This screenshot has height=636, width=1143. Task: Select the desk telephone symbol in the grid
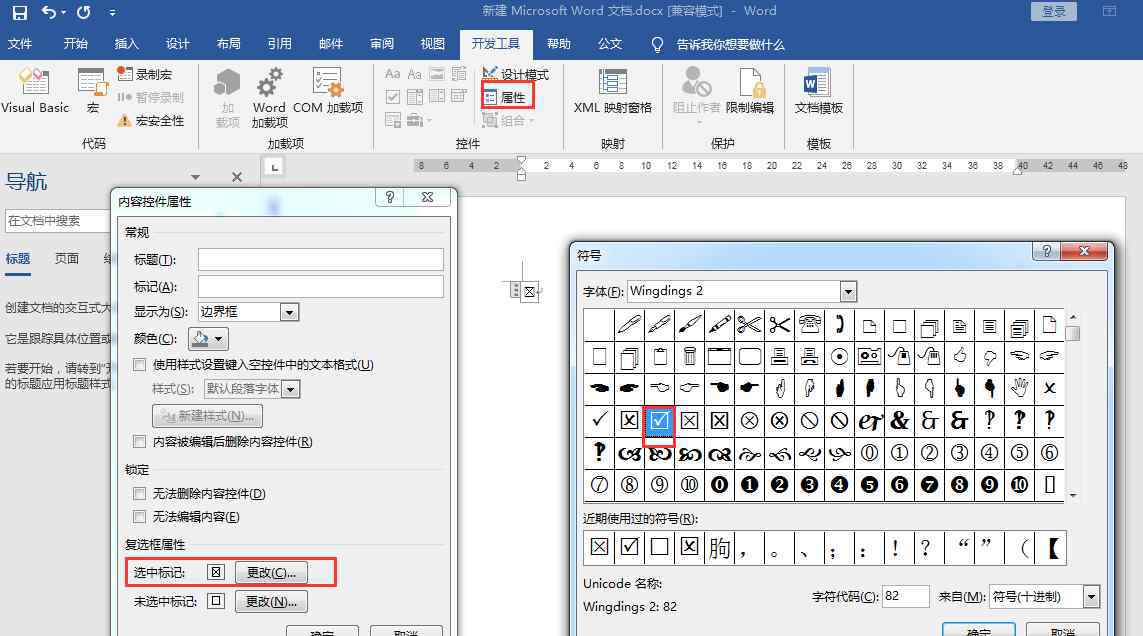click(809, 325)
